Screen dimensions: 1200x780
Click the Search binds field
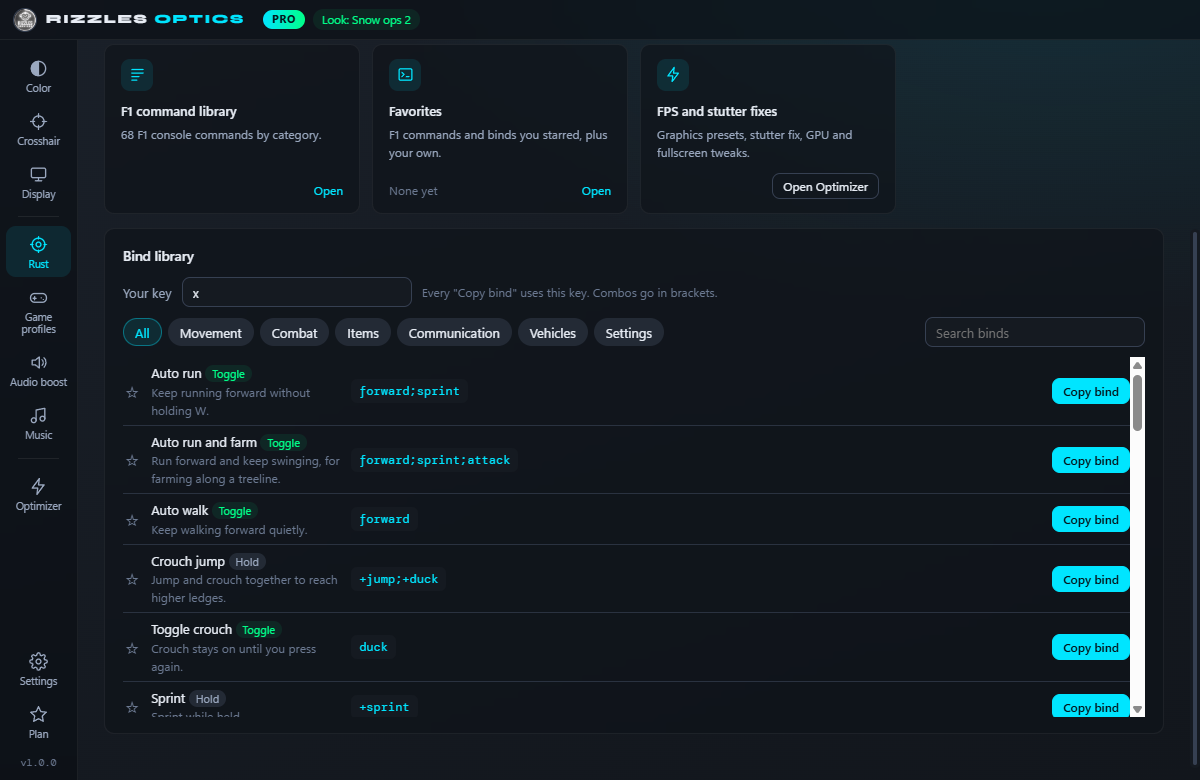[x=1035, y=333]
